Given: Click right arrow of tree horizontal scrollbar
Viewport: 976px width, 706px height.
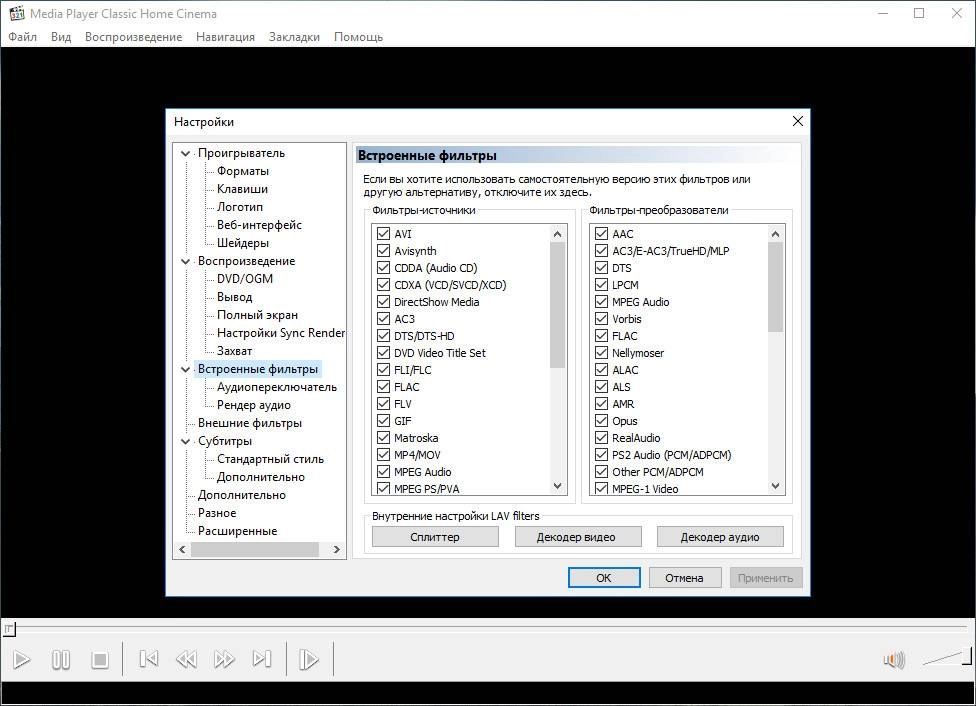Looking at the screenshot, I should coord(337,550).
